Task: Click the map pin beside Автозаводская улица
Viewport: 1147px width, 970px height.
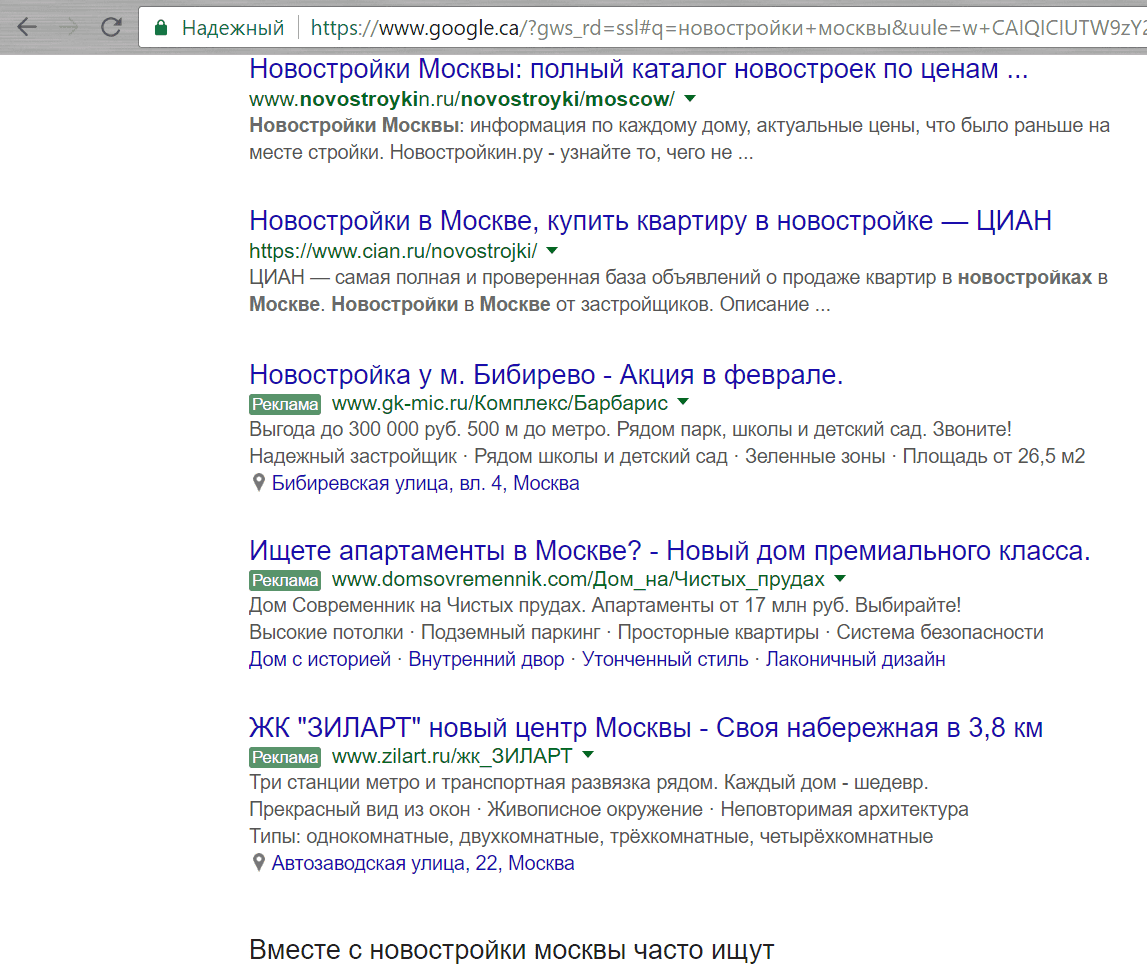Action: 258,863
